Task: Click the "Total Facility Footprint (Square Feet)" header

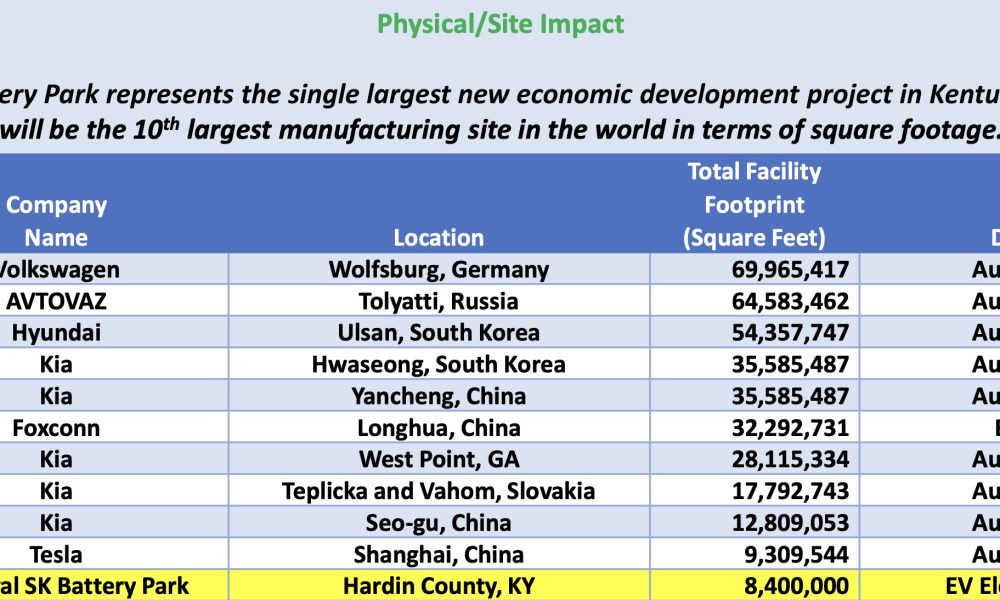Action: [x=754, y=205]
